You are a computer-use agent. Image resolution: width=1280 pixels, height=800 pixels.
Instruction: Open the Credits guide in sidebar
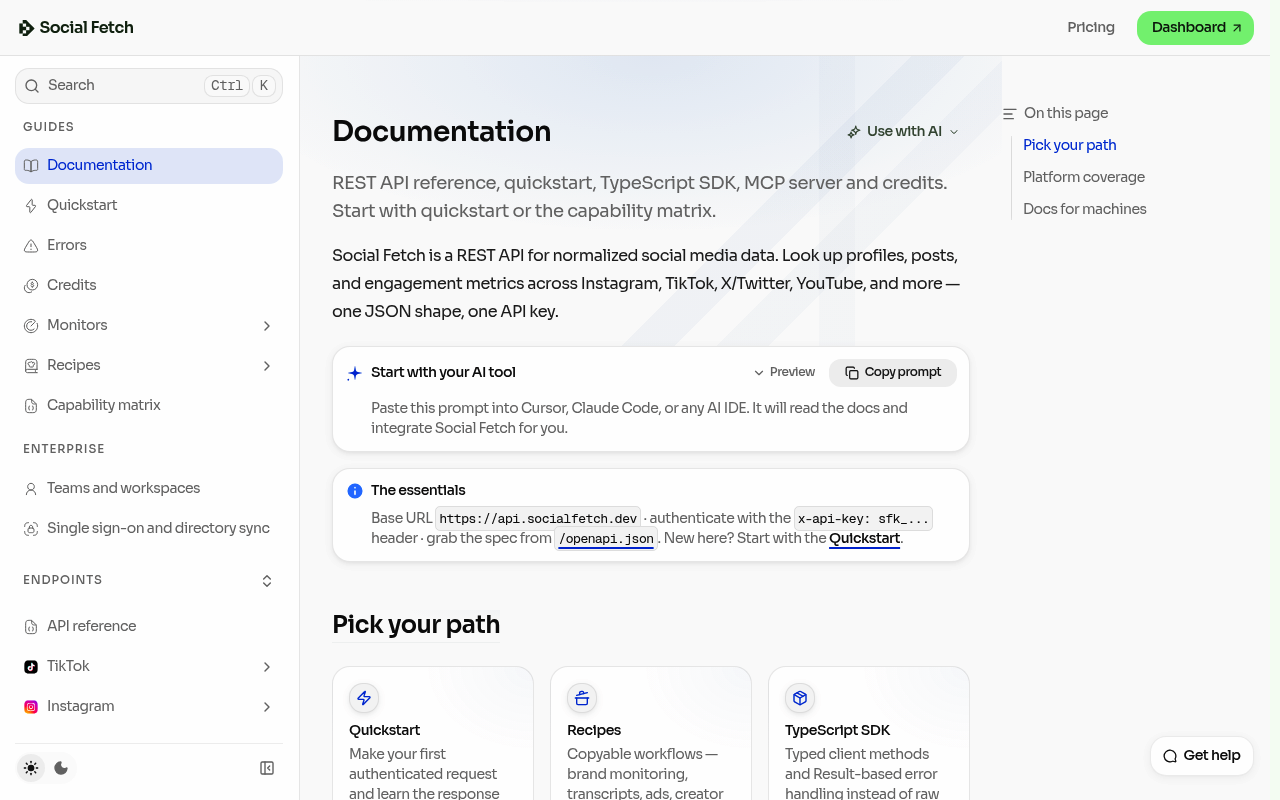(149, 286)
